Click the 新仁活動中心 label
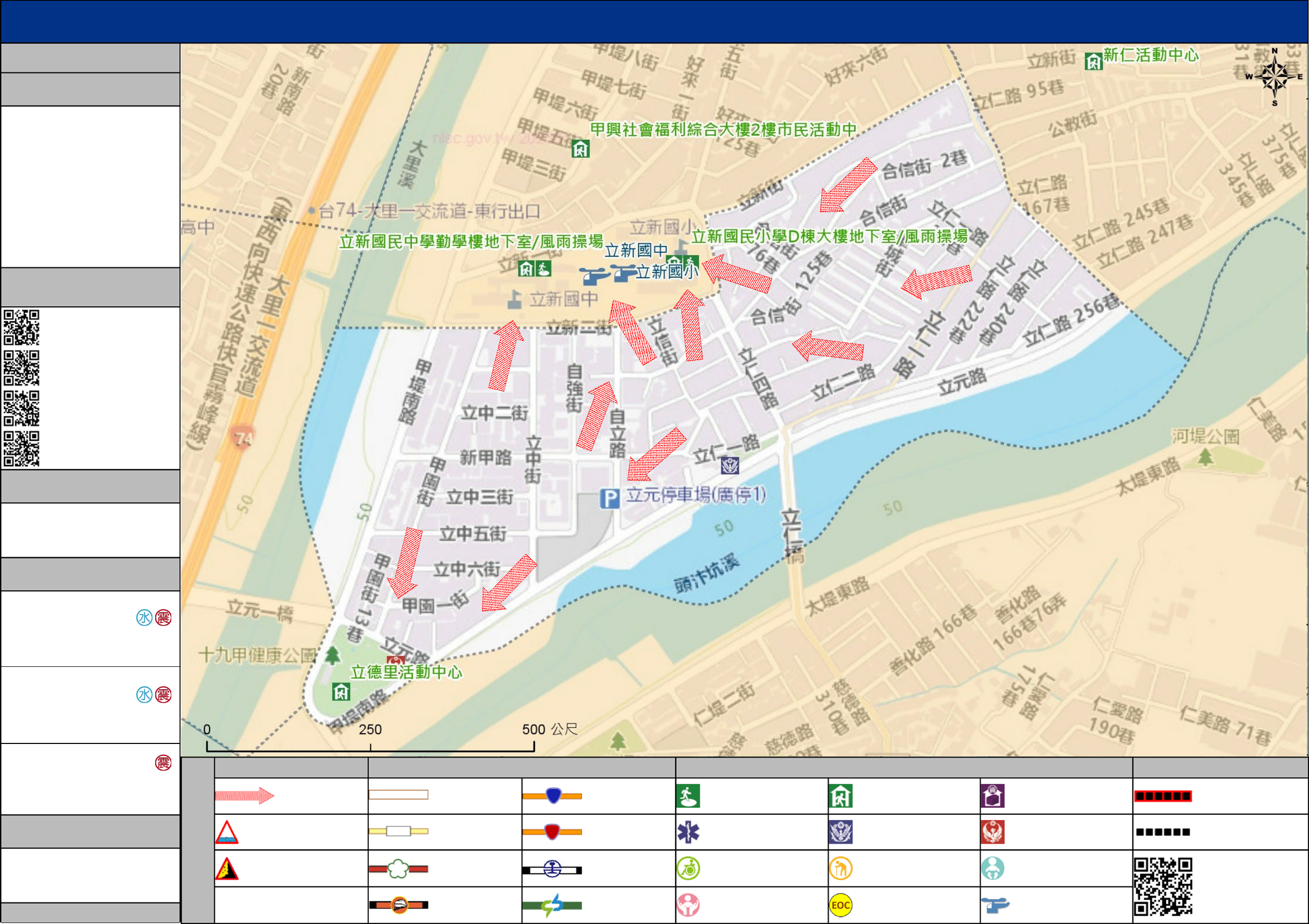 pyautogui.click(x=1151, y=55)
